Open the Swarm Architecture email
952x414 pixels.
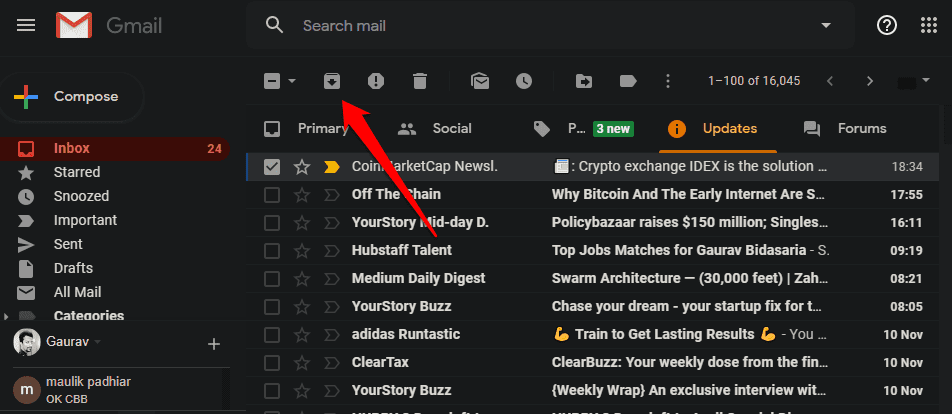coord(593,279)
